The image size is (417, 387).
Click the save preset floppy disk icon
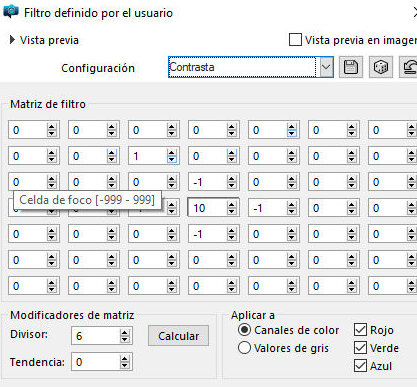[x=351, y=67]
